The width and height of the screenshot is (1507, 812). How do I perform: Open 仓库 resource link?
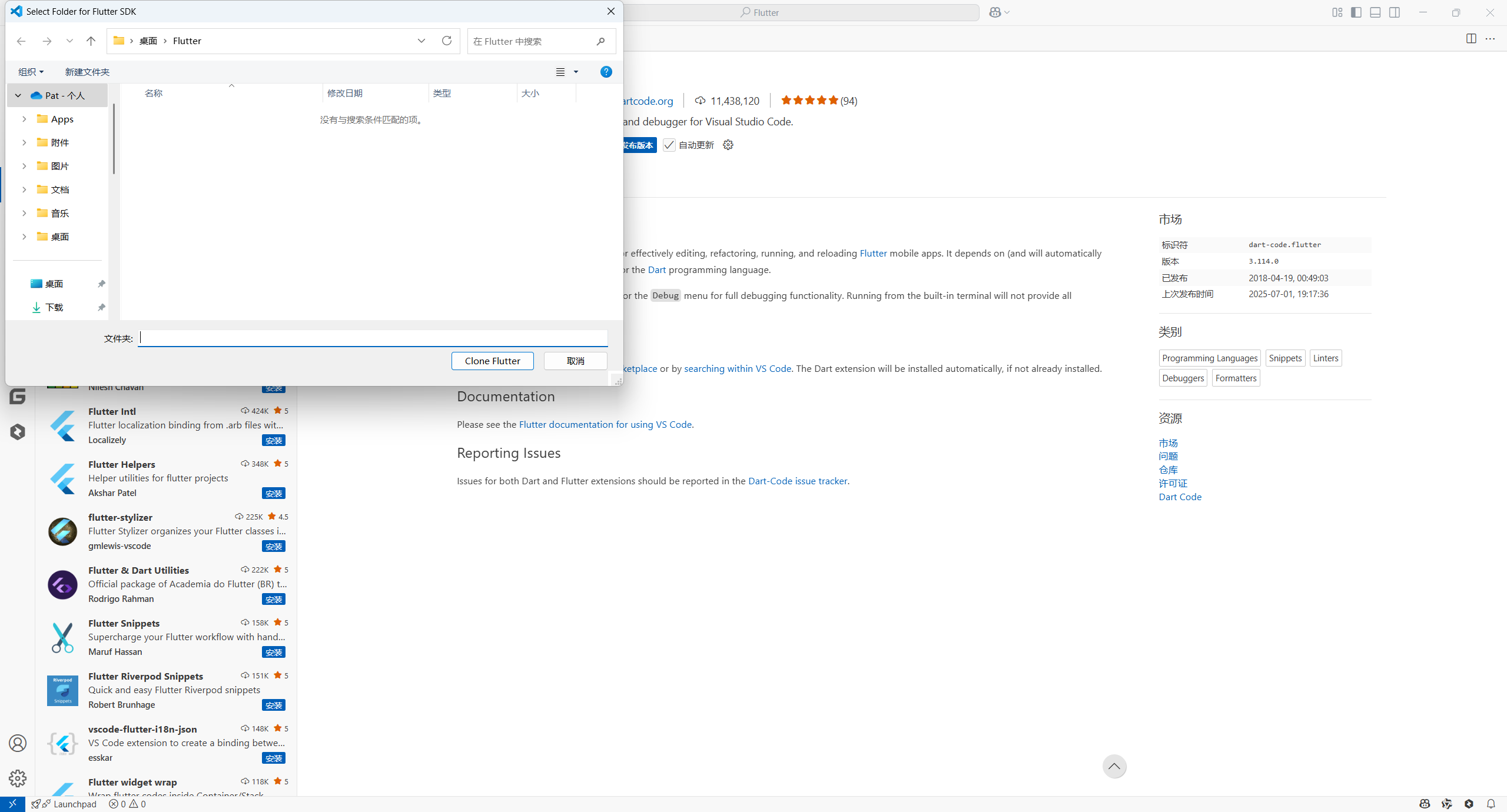(x=1169, y=470)
